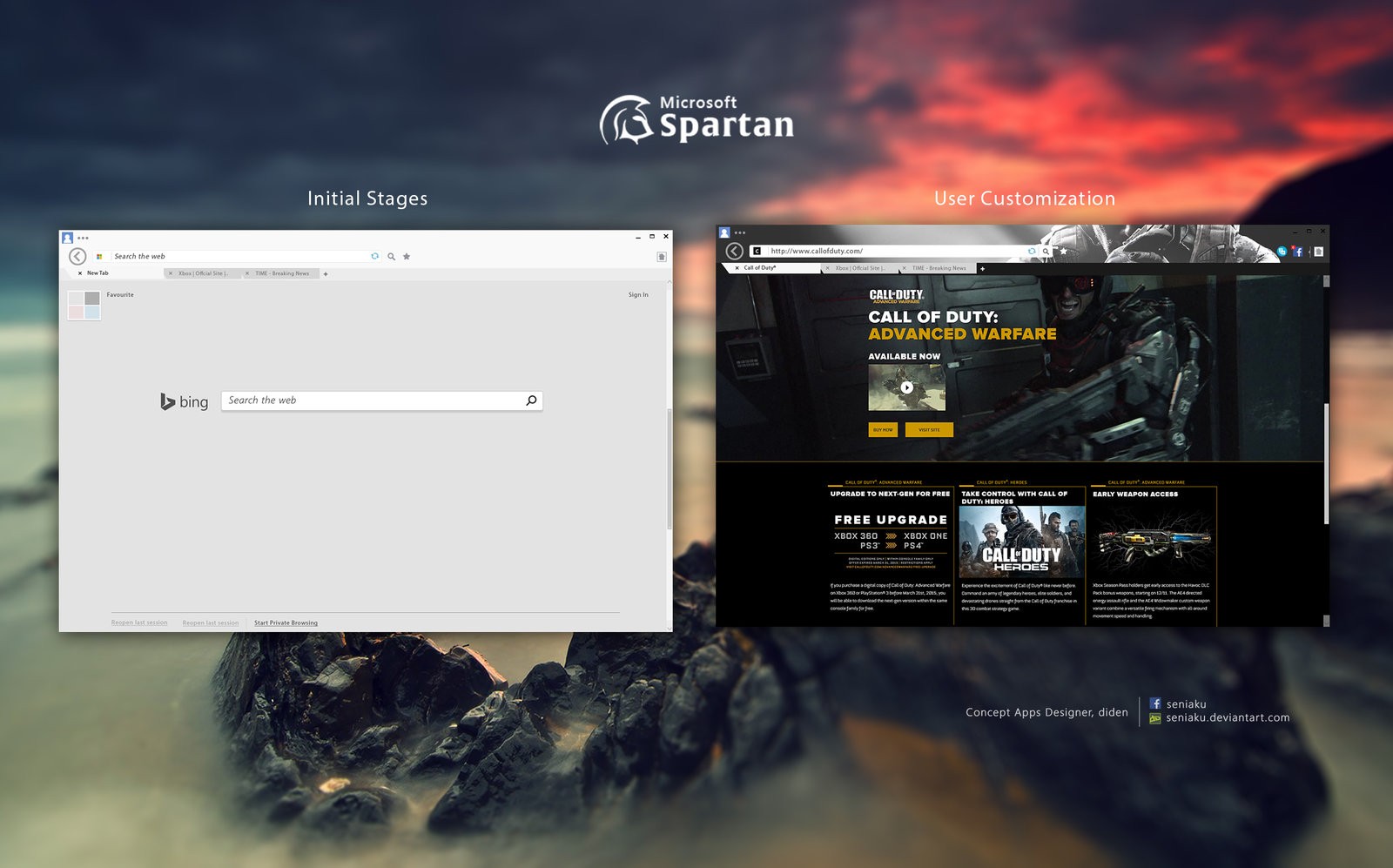
Task: Click the 'Search the web' address bar in light window
Action: click(x=239, y=256)
